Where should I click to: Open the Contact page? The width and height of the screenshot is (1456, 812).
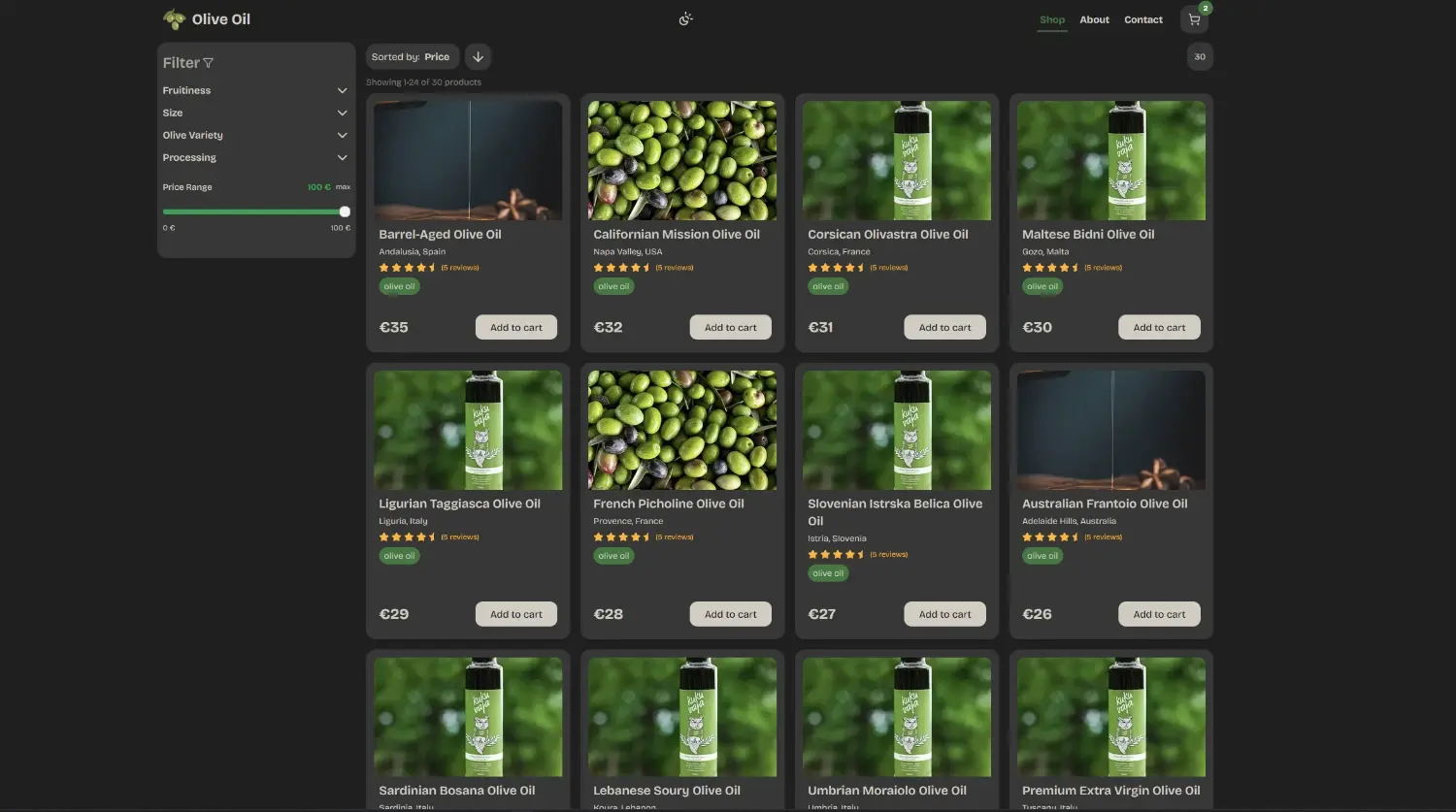click(x=1142, y=19)
